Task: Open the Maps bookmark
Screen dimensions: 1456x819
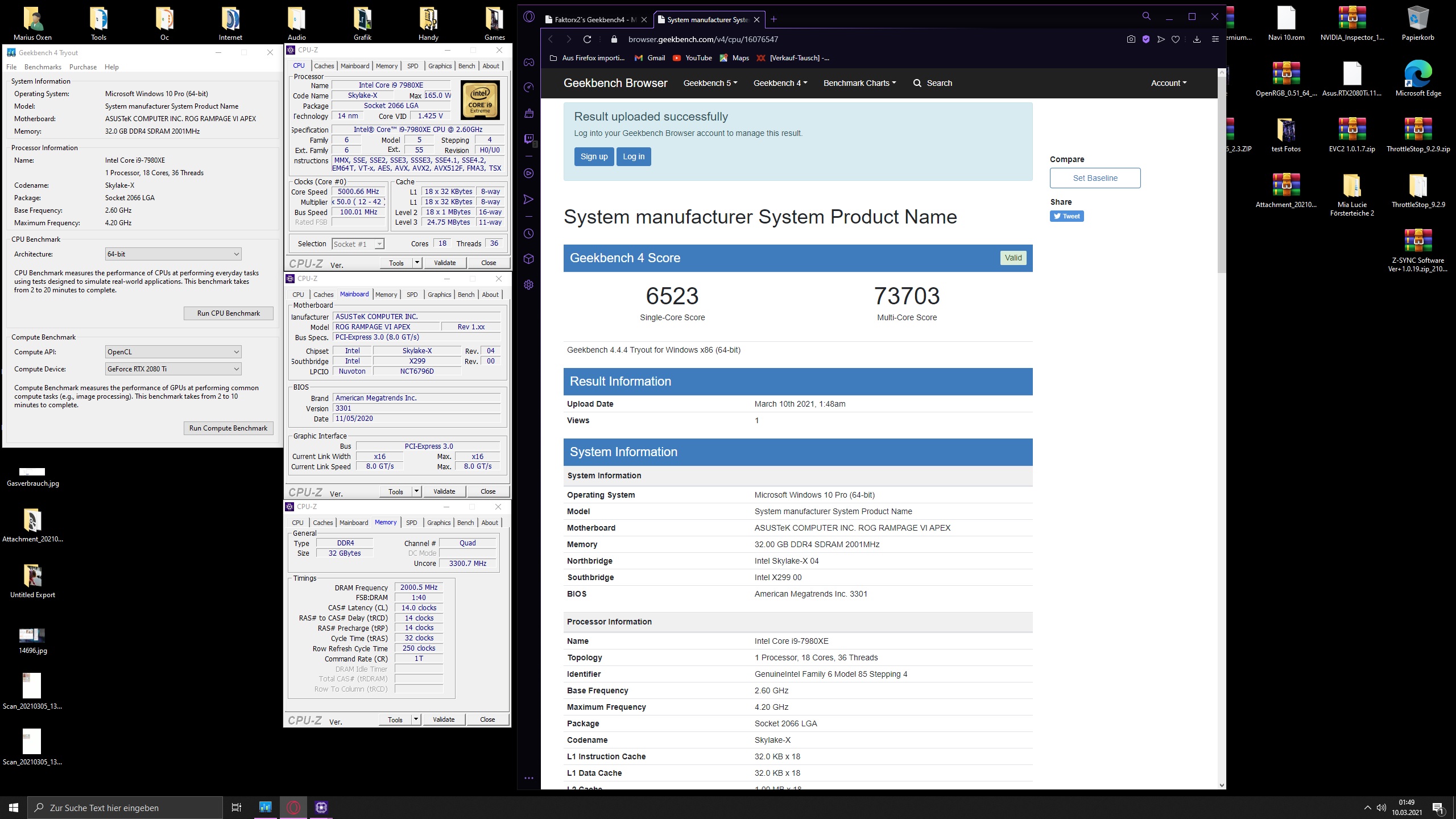Action: pyautogui.click(x=734, y=58)
